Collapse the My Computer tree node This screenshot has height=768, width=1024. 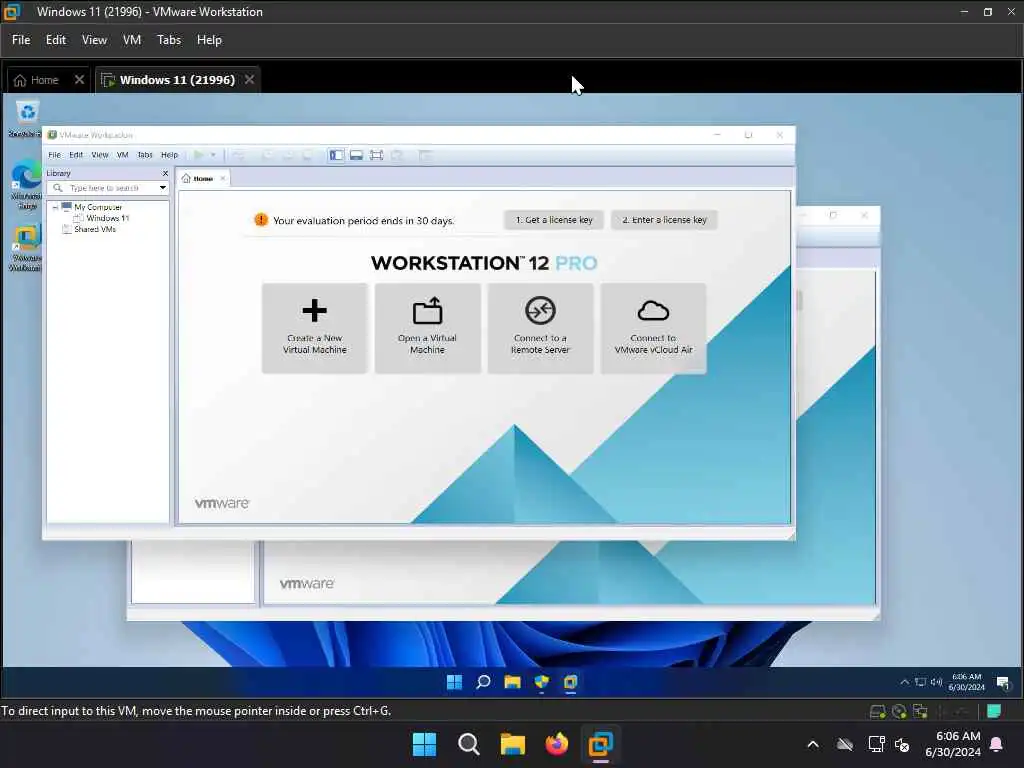[x=56, y=207]
